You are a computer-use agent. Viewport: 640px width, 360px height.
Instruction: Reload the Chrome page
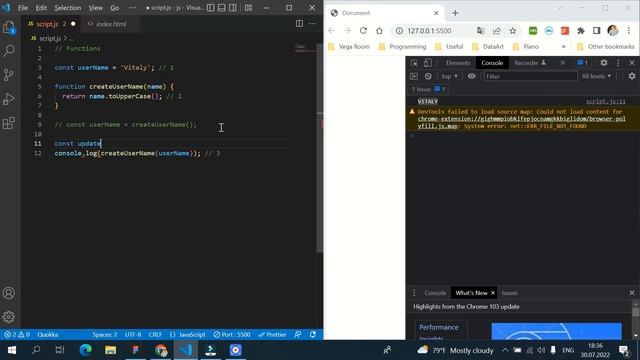point(363,31)
